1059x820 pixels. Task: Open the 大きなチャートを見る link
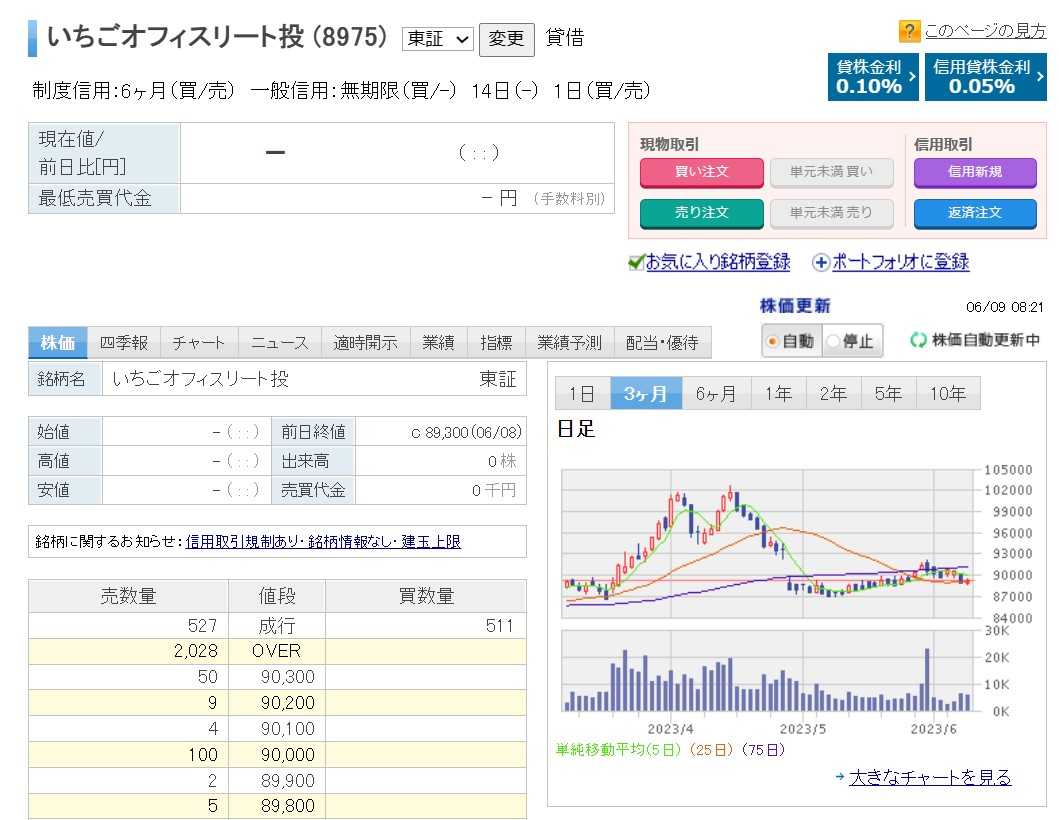pos(930,777)
